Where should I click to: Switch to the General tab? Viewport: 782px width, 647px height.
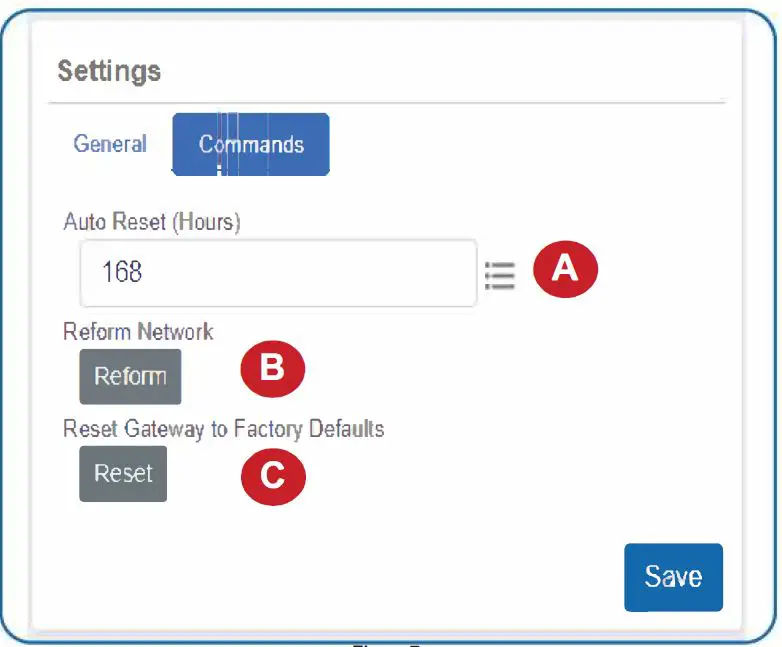(110, 144)
